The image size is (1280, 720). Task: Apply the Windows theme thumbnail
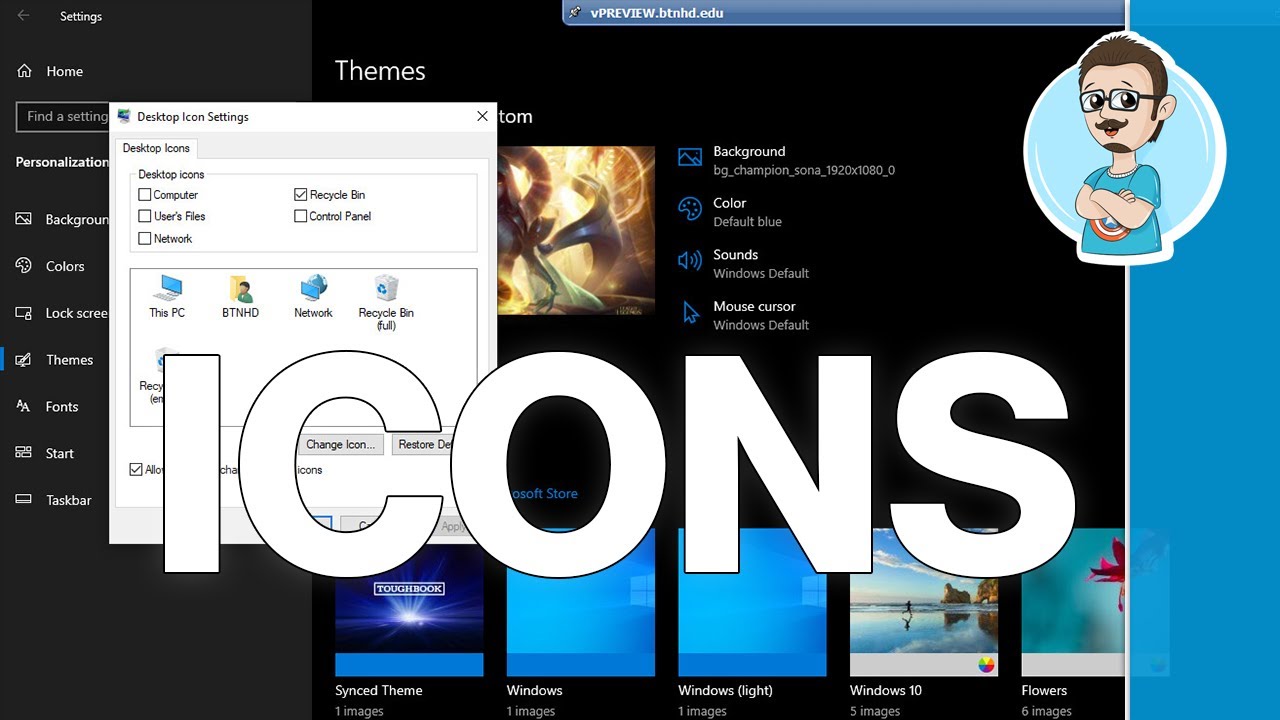click(x=581, y=602)
